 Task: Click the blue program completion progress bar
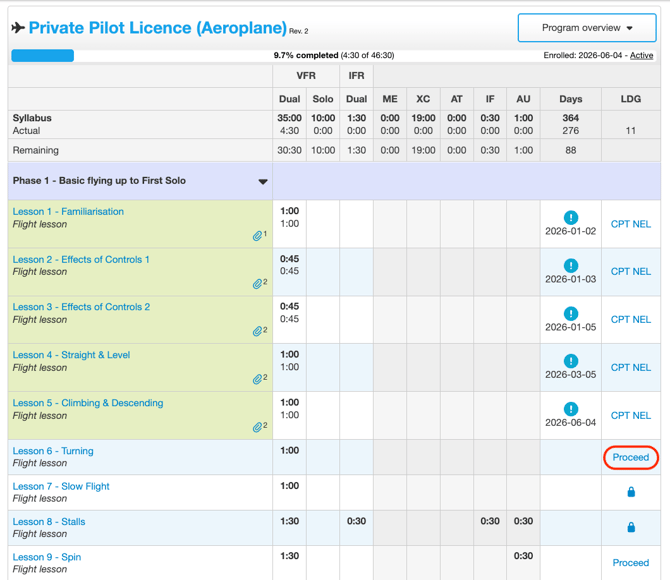tap(42, 56)
